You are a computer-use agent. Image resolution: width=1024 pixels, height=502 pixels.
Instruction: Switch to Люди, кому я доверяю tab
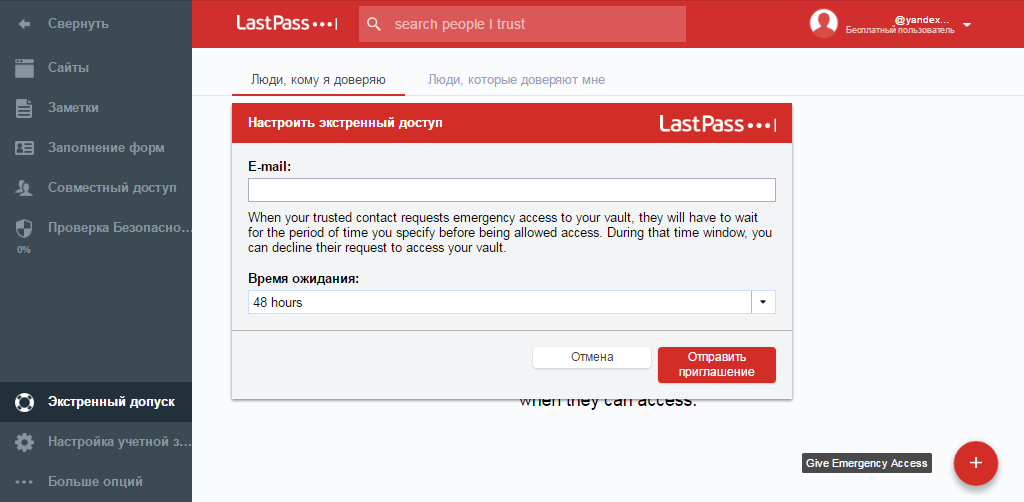318,80
